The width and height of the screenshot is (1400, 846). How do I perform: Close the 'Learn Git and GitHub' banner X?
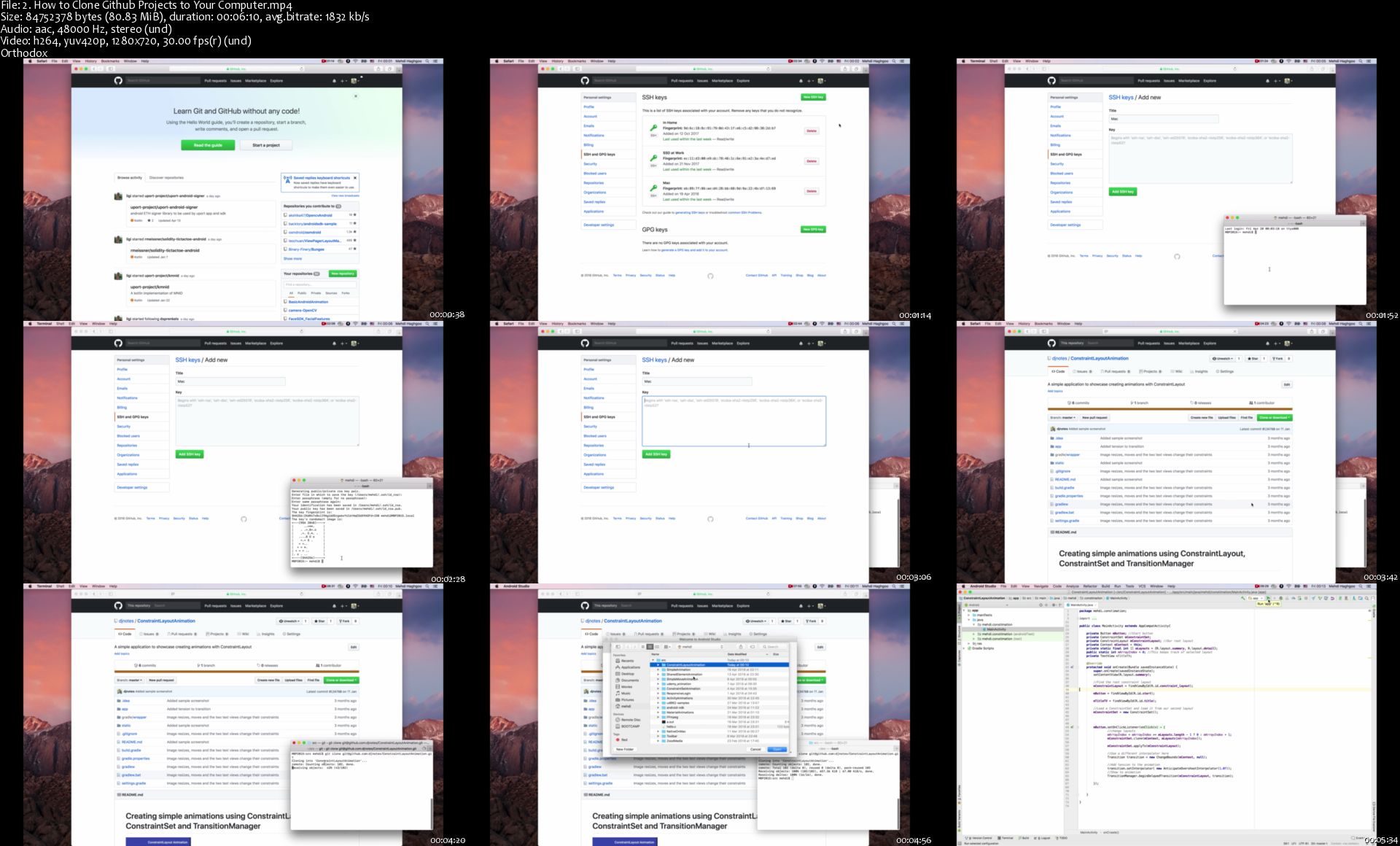coord(356,96)
